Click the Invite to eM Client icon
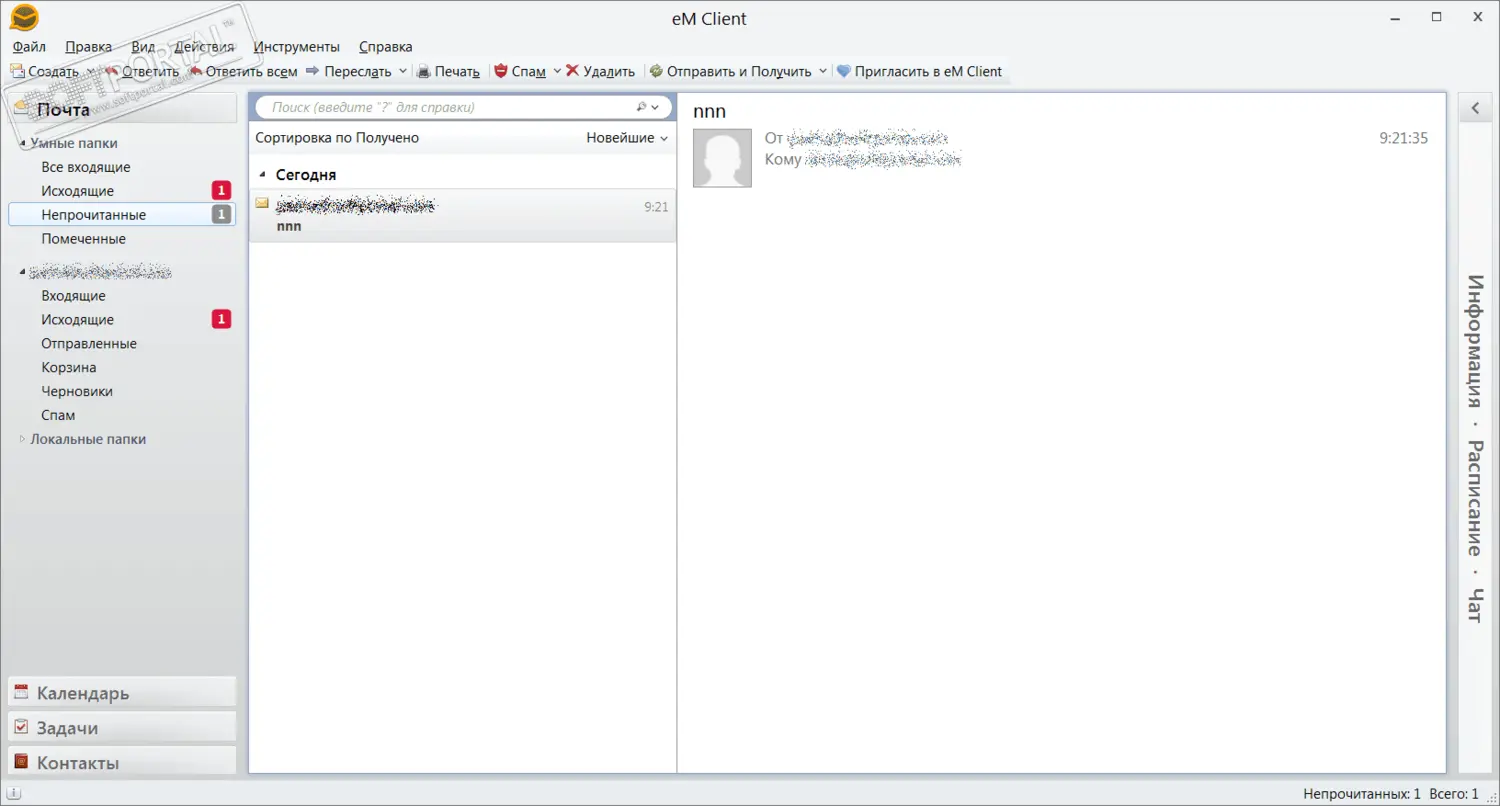Screen dimensions: 1500x806 (844, 72)
